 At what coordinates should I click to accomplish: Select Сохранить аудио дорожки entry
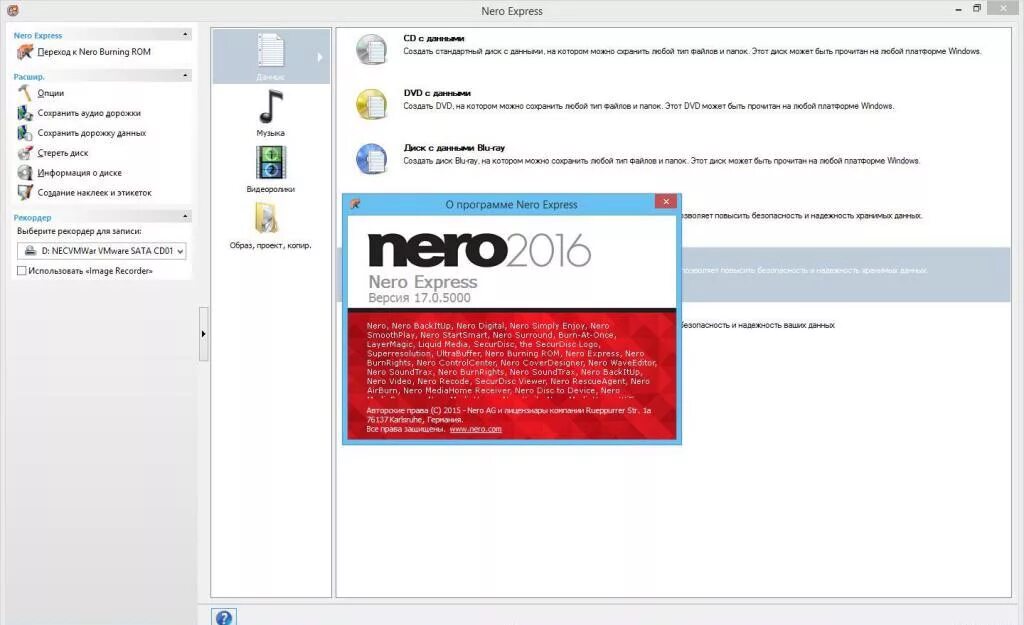[x=89, y=113]
